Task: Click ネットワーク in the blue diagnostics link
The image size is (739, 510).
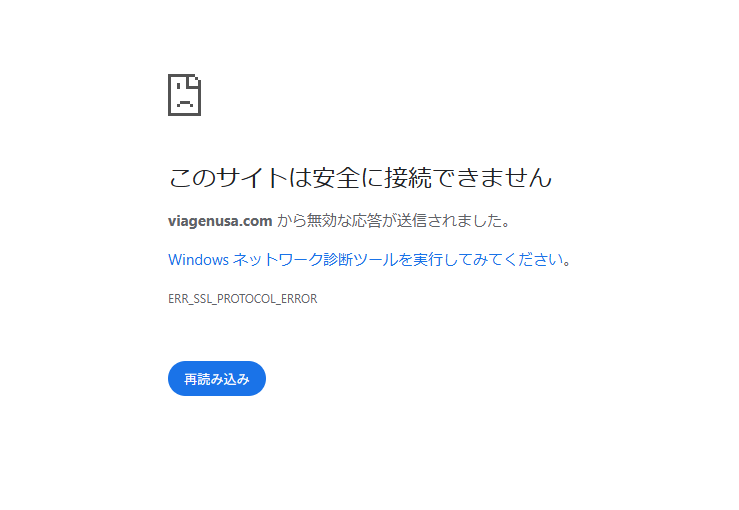Action: click(278, 260)
